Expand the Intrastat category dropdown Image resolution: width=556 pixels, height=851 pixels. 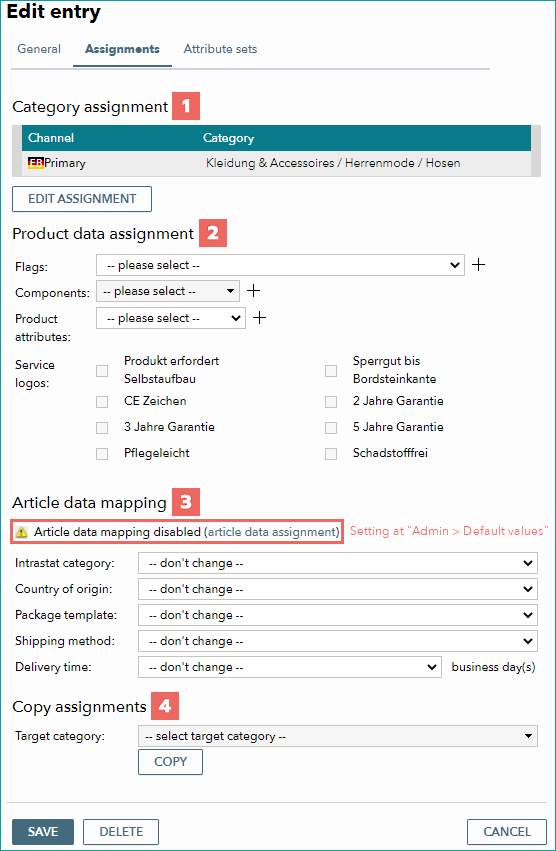[338, 563]
